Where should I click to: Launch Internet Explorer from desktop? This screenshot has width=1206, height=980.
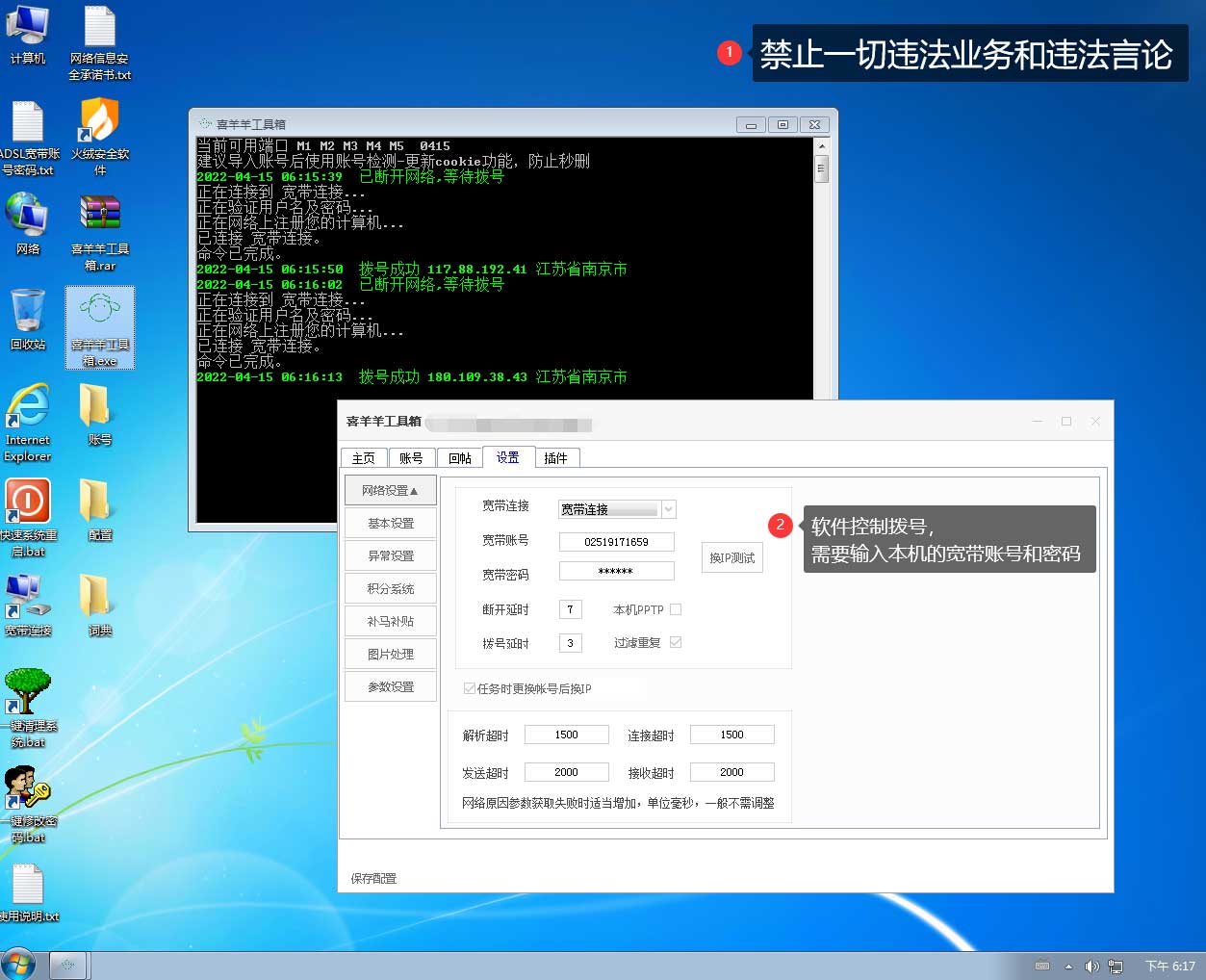[x=28, y=408]
